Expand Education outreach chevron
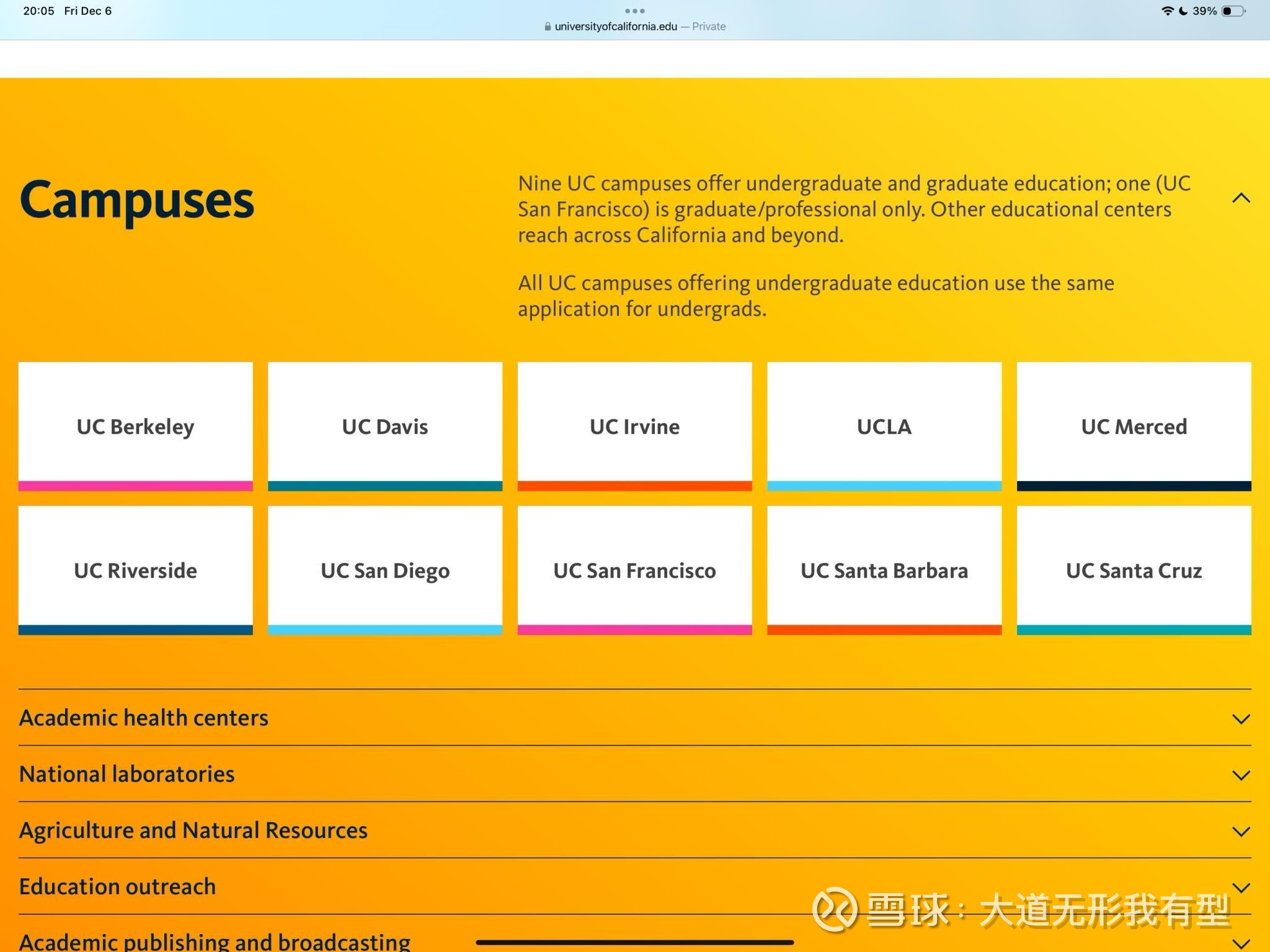This screenshot has width=1270, height=952. pos(1241,888)
